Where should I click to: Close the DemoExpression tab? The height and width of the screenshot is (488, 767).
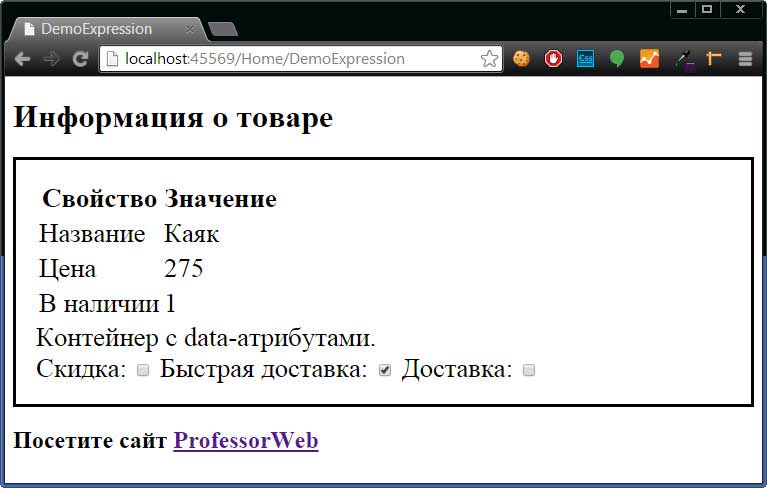coord(189,30)
